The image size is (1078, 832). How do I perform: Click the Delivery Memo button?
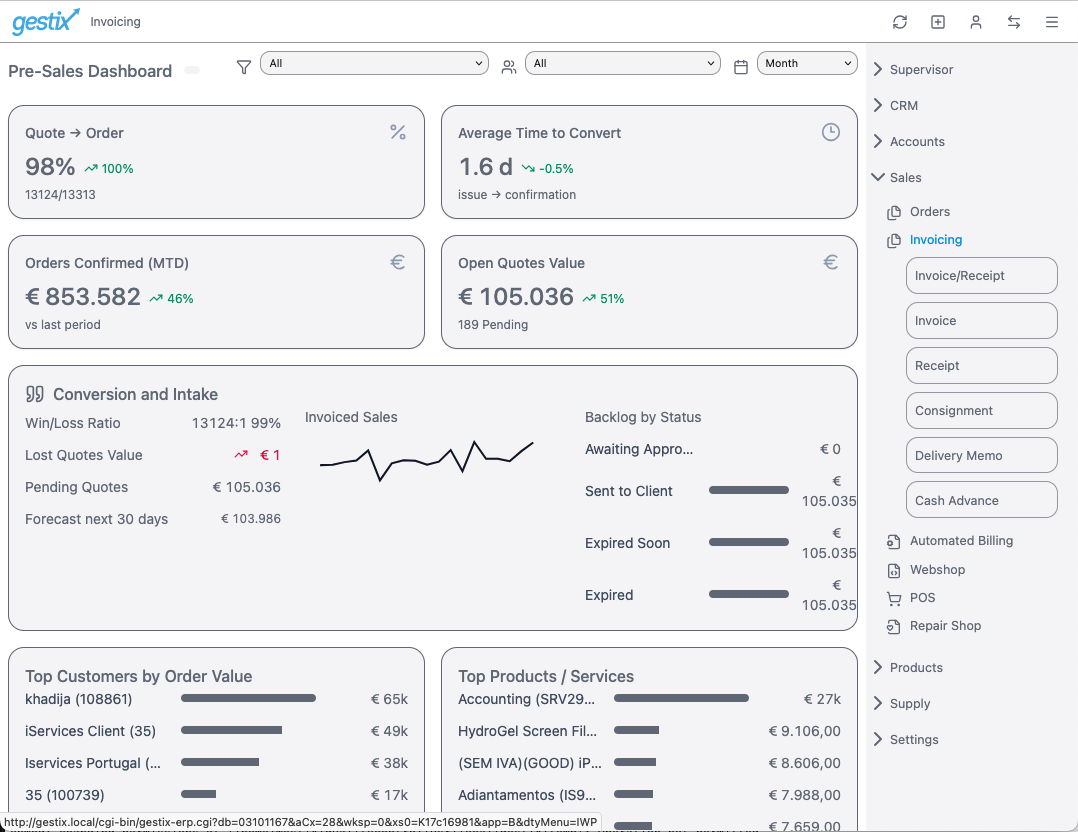(x=981, y=456)
